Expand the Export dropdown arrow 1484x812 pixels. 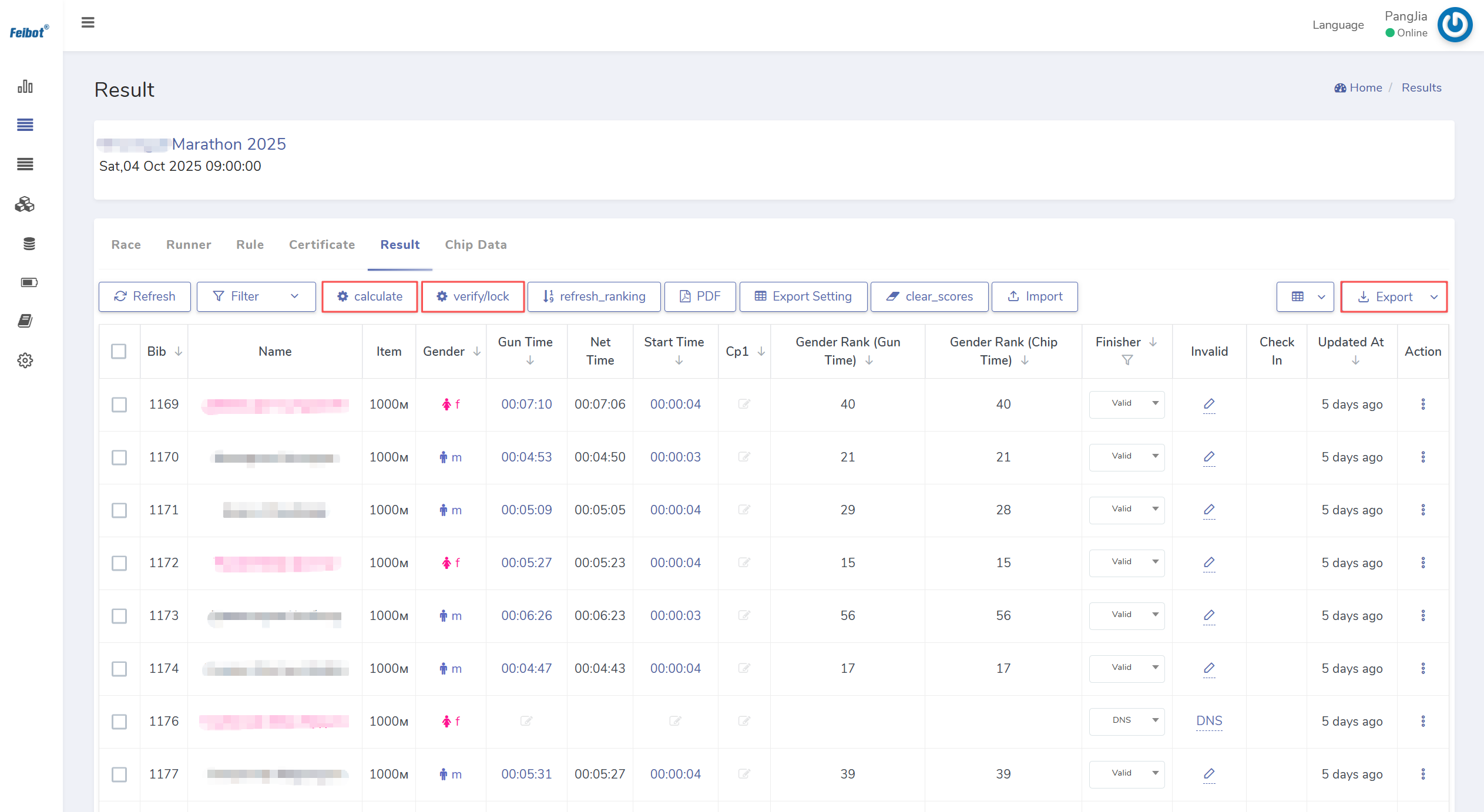[x=1433, y=297]
